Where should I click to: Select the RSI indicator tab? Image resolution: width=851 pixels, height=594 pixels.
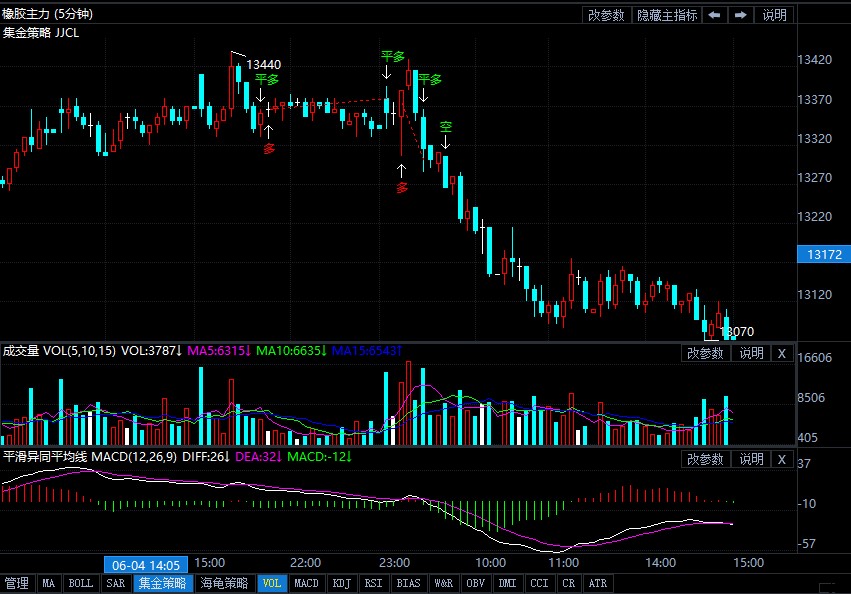coord(374,583)
